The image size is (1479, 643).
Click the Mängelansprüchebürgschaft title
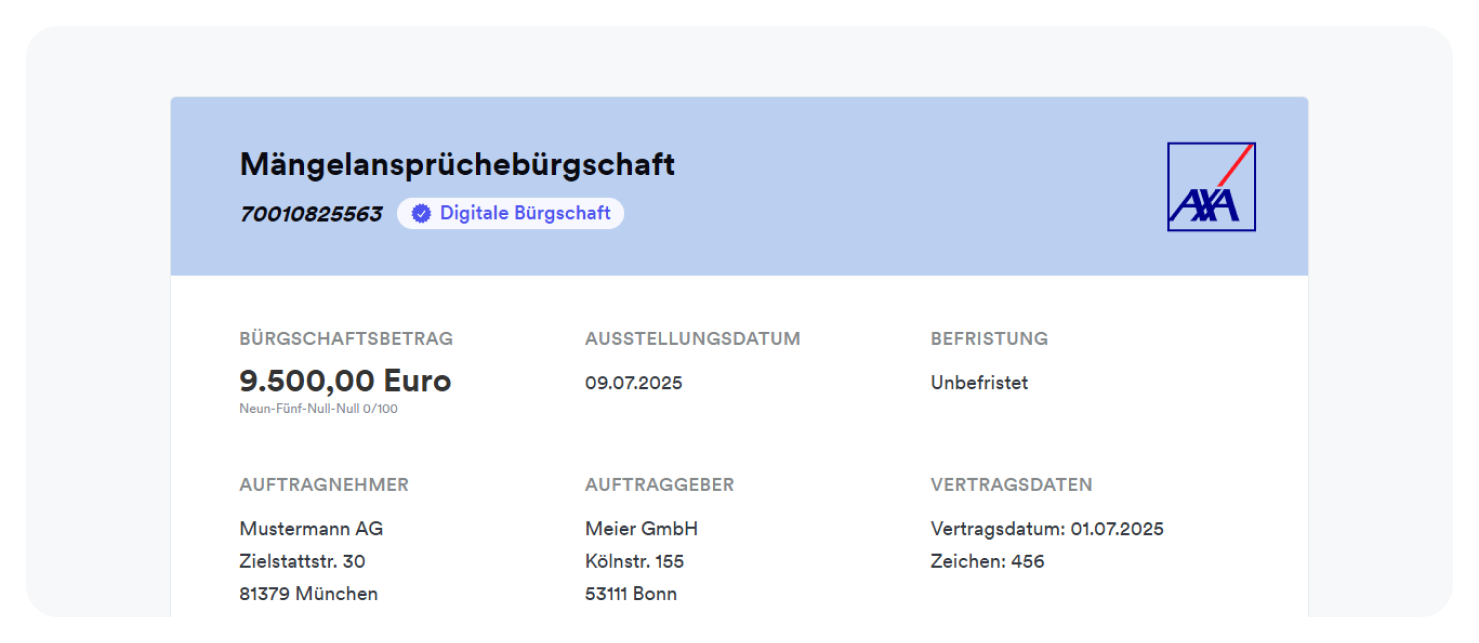457,164
